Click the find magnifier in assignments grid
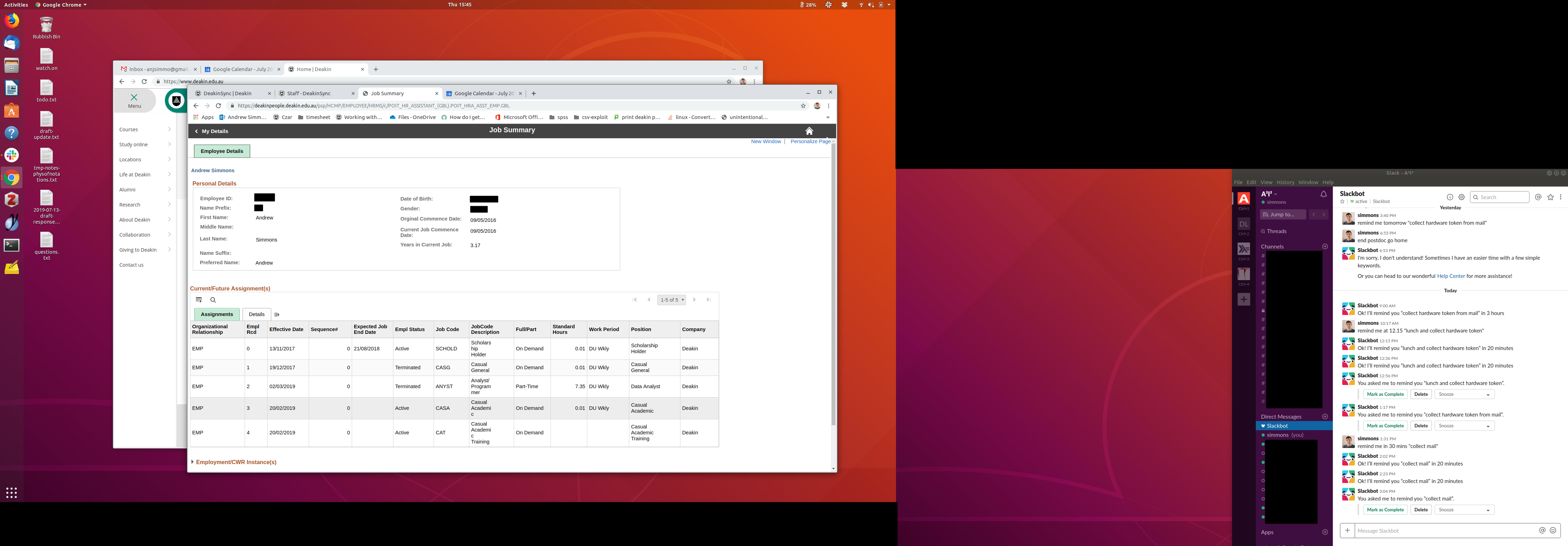The width and height of the screenshot is (1568, 546). [x=213, y=300]
